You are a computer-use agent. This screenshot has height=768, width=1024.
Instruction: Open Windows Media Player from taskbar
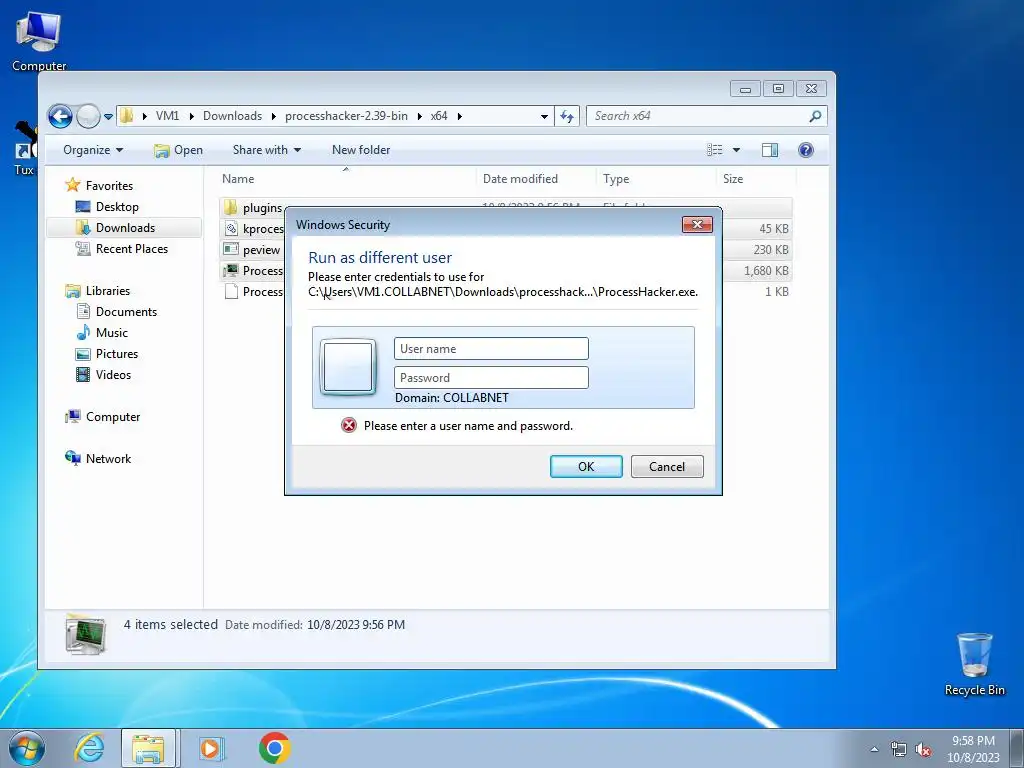click(211, 748)
